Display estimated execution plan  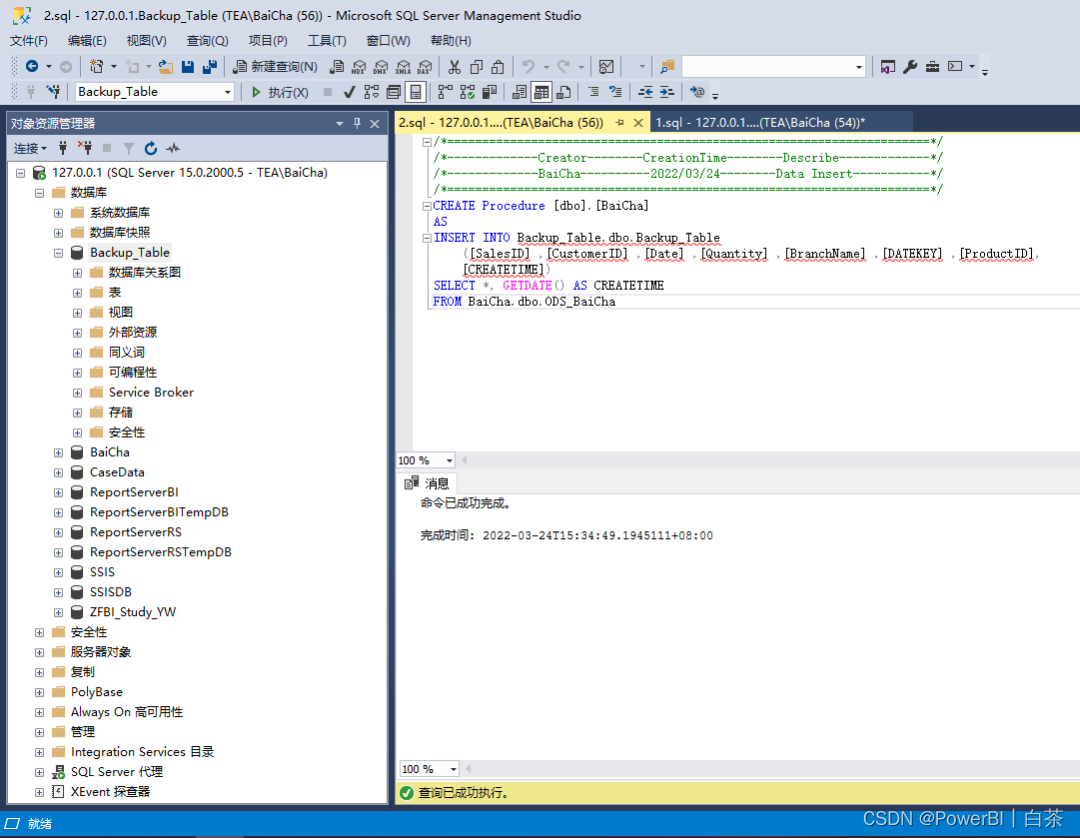371,92
